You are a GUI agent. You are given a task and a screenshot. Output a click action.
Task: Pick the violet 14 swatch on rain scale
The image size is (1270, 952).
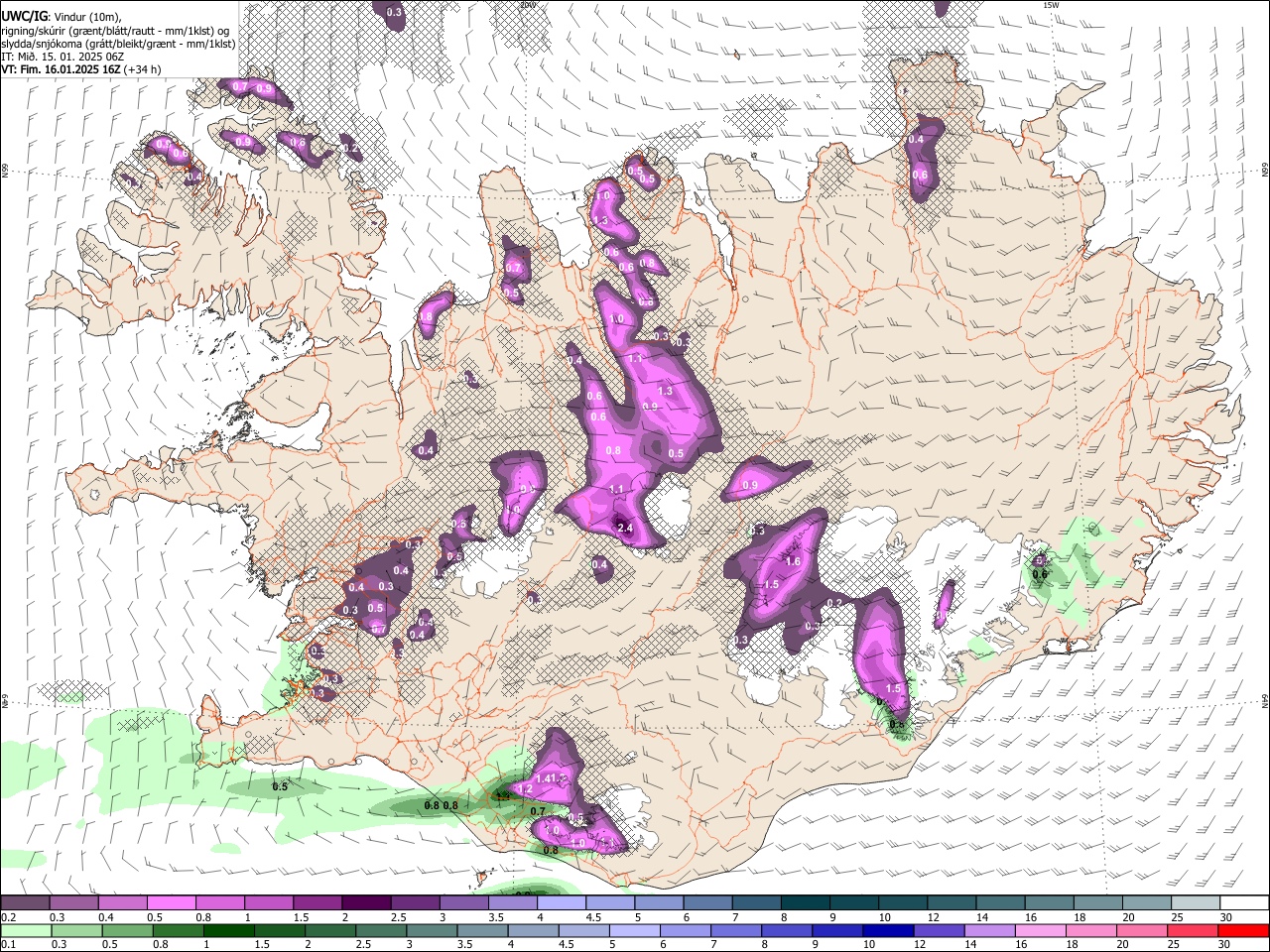[990, 930]
